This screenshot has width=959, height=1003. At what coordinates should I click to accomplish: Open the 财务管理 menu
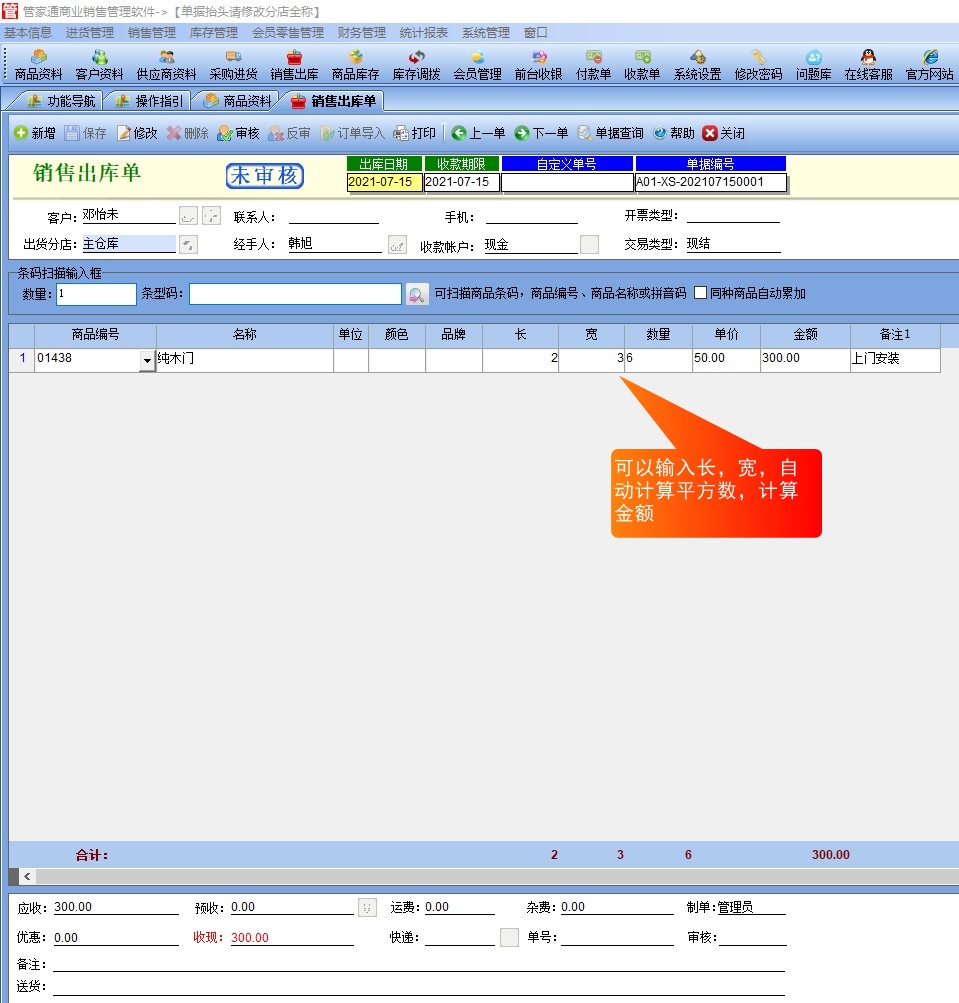point(361,33)
